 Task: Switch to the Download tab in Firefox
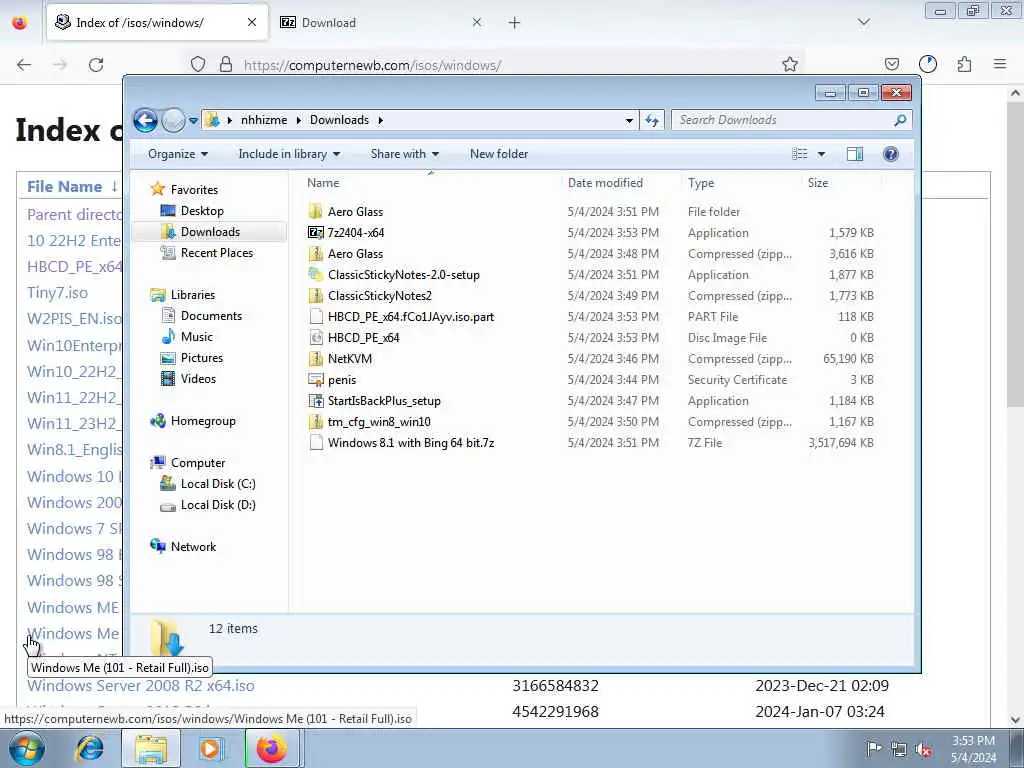tap(379, 23)
